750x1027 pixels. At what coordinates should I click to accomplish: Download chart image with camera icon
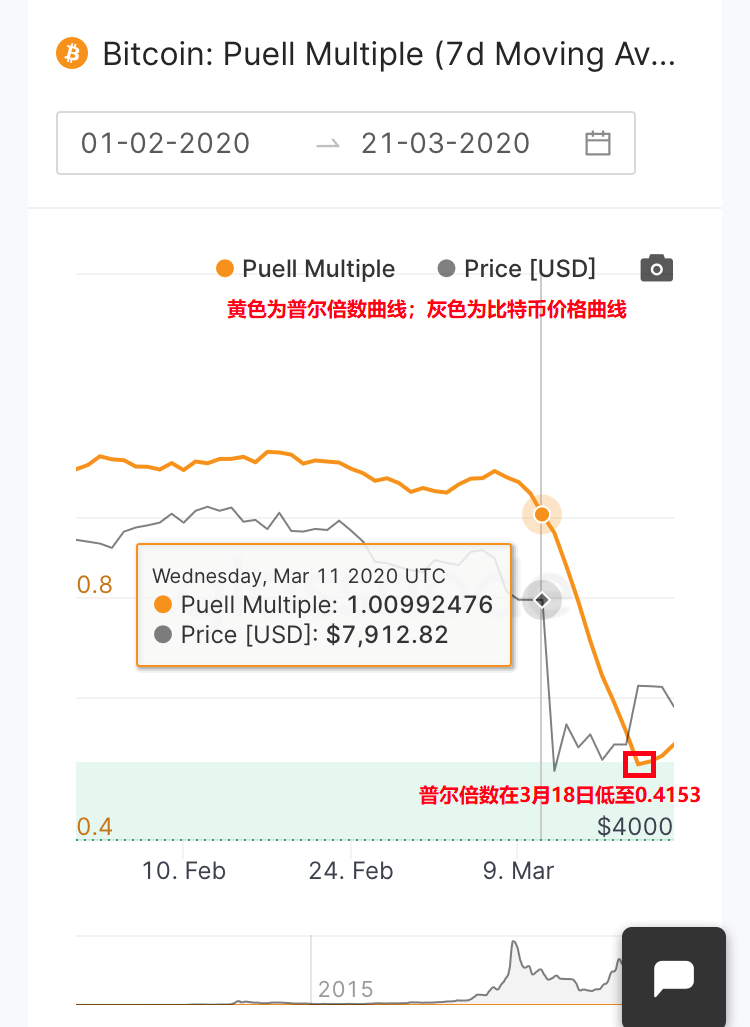pos(656,268)
